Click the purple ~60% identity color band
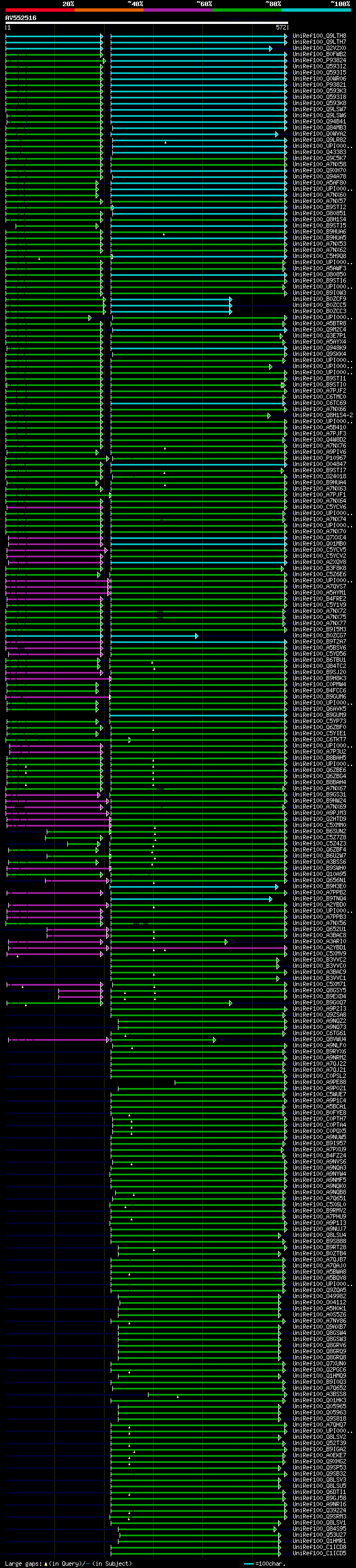This screenshot has width=356, height=1568. [177, 10]
